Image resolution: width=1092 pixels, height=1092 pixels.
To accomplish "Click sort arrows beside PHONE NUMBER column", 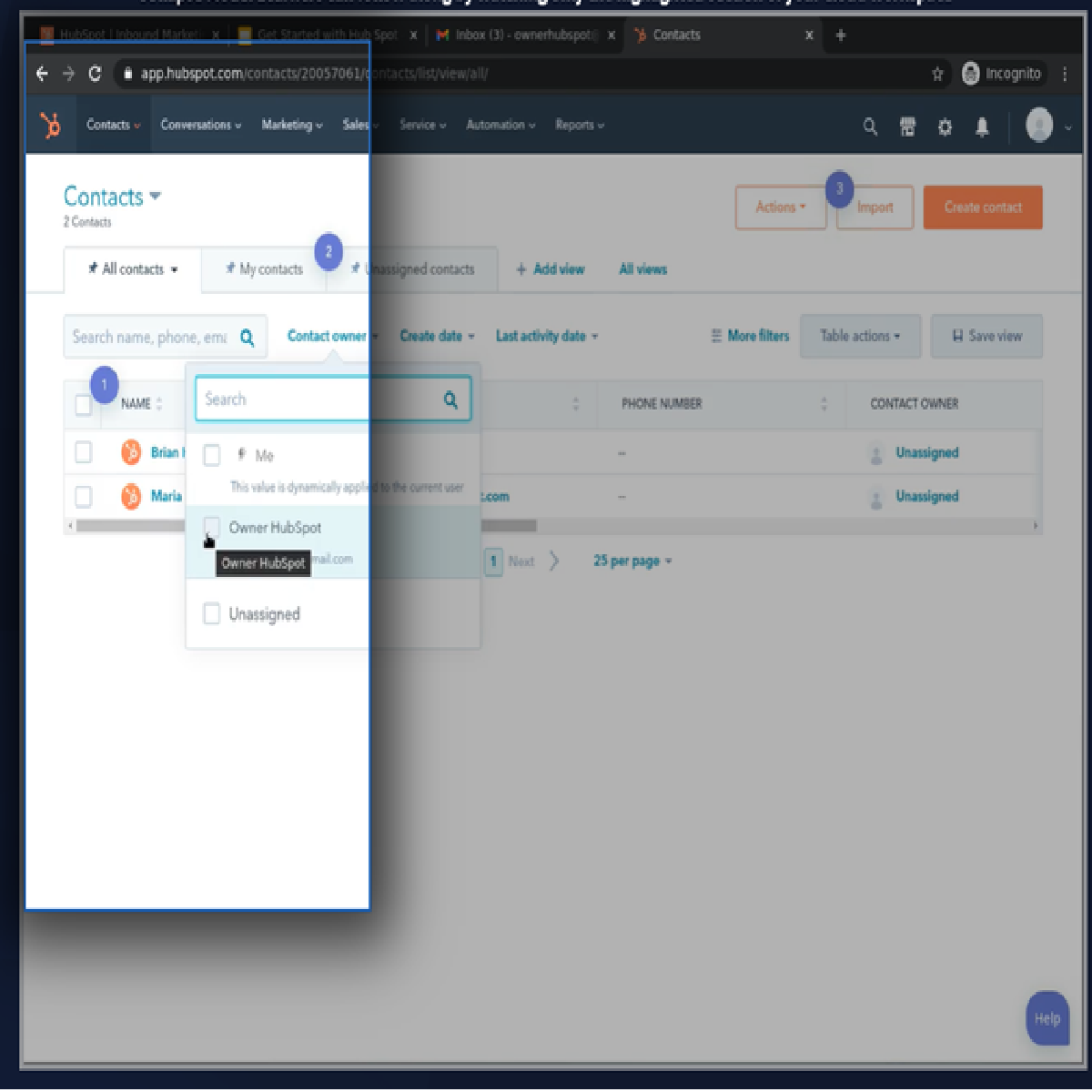I will pyautogui.click(x=824, y=404).
